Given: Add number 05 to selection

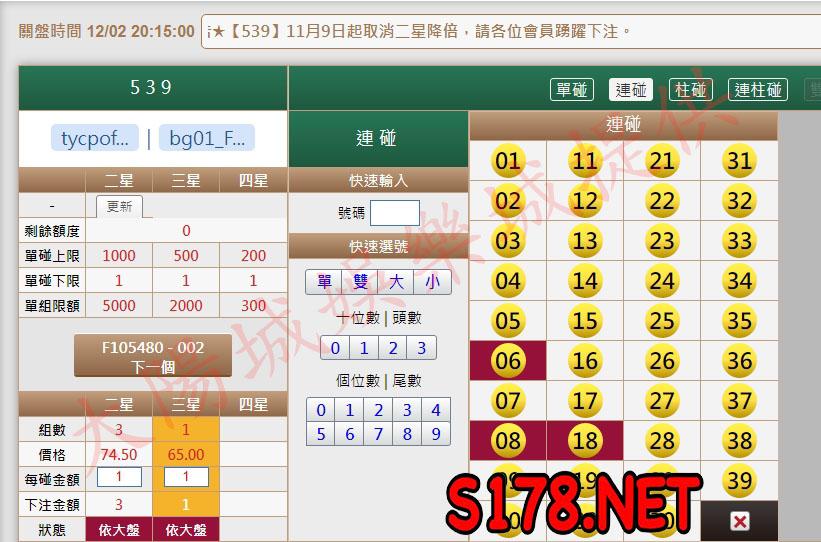Looking at the screenshot, I should [507, 320].
